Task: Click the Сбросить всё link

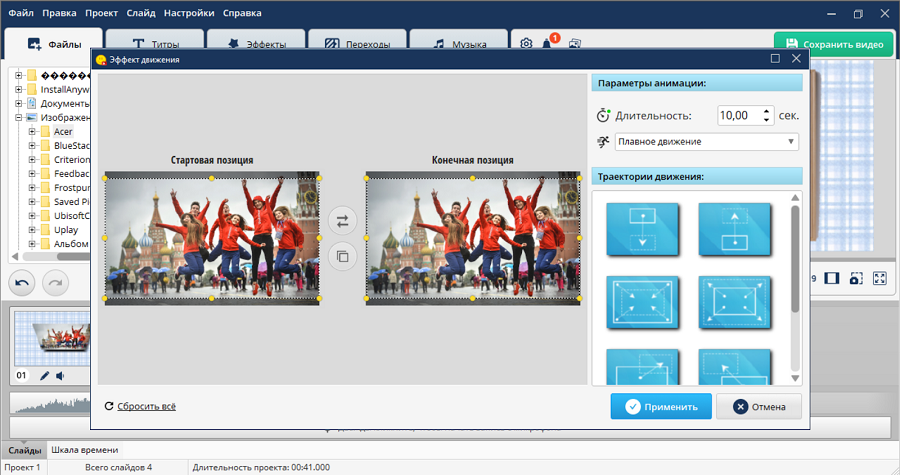Action: pyautogui.click(x=145, y=406)
